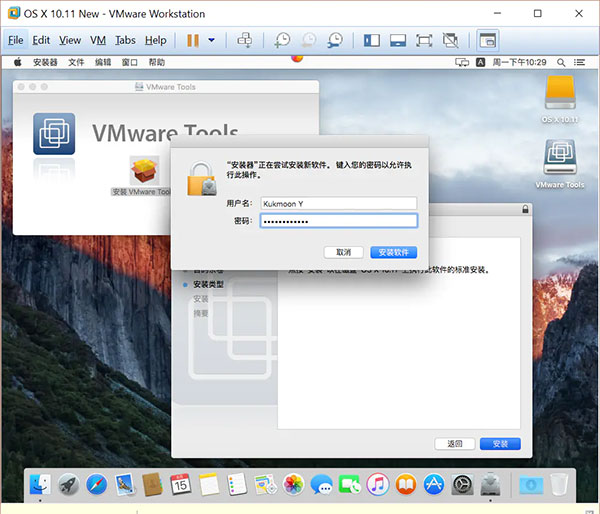Open the 帮助 menu in macOS menu bar

click(157, 62)
